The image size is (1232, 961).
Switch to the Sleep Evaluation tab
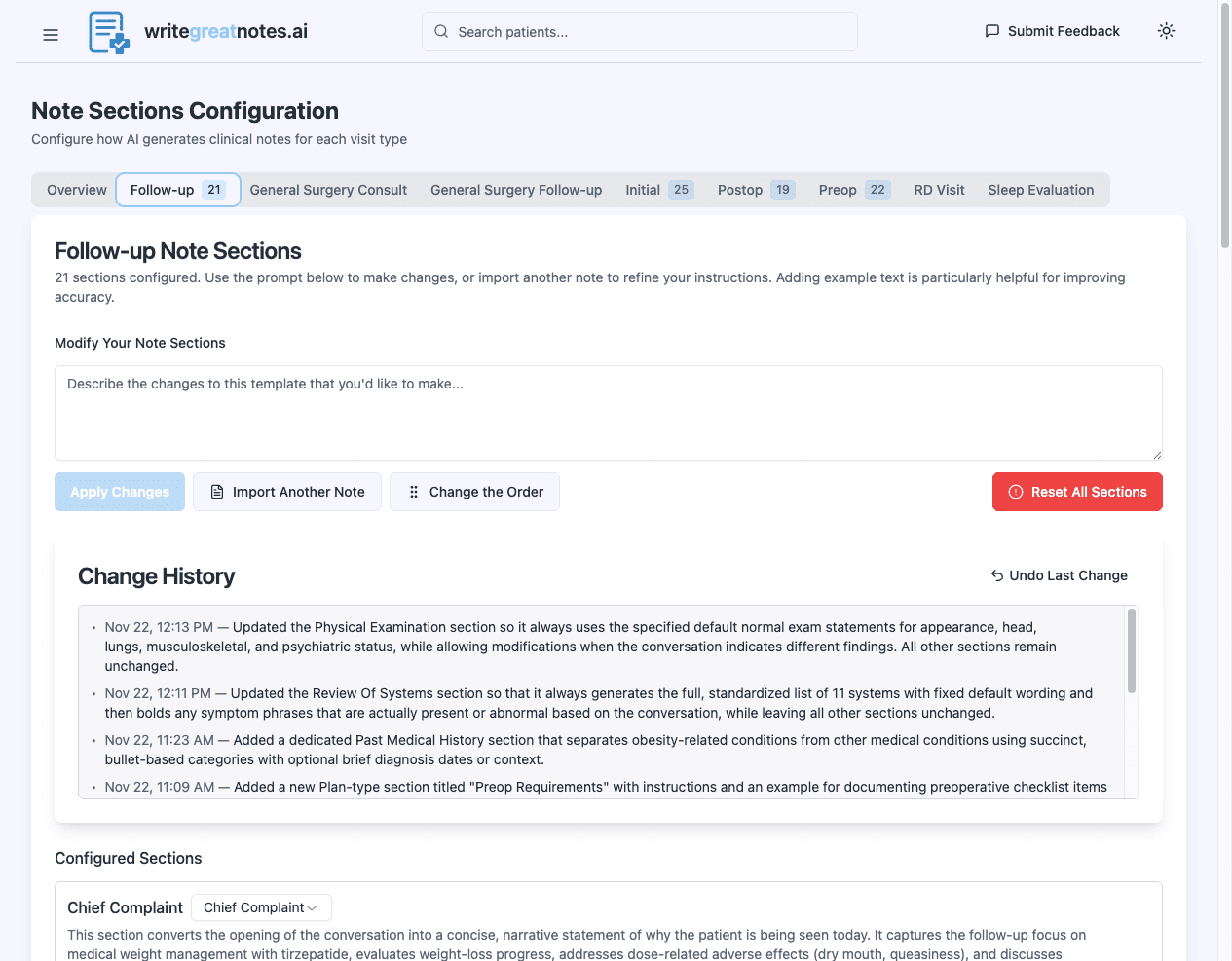1040,190
